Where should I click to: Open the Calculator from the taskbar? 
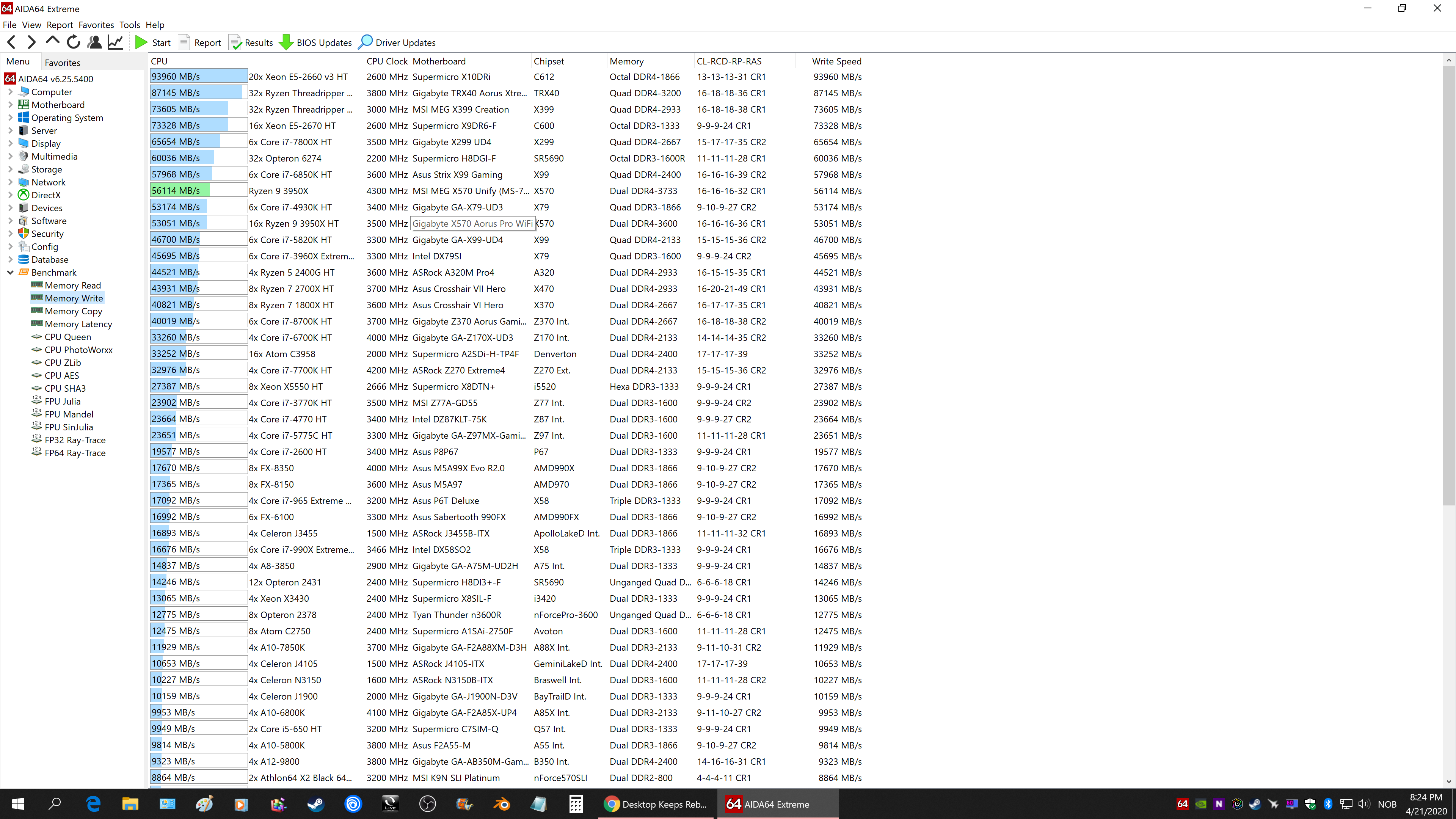coord(576,804)
